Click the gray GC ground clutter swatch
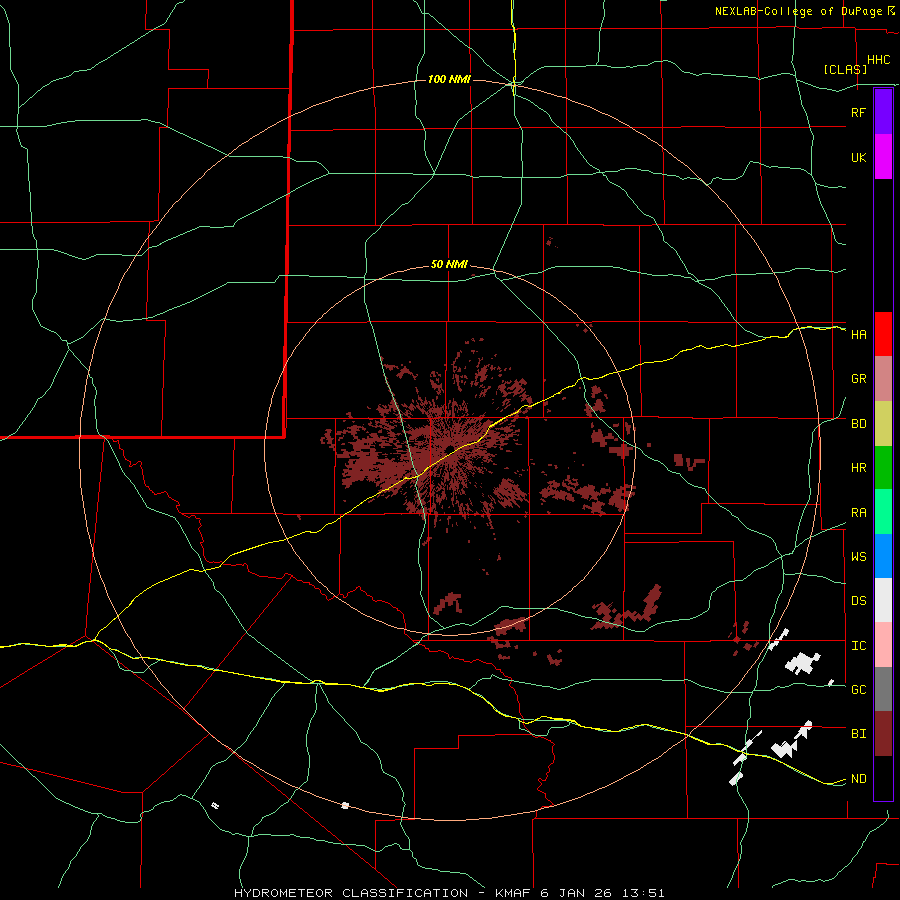This screenshot has height=900, width=900. coord(883,689)
